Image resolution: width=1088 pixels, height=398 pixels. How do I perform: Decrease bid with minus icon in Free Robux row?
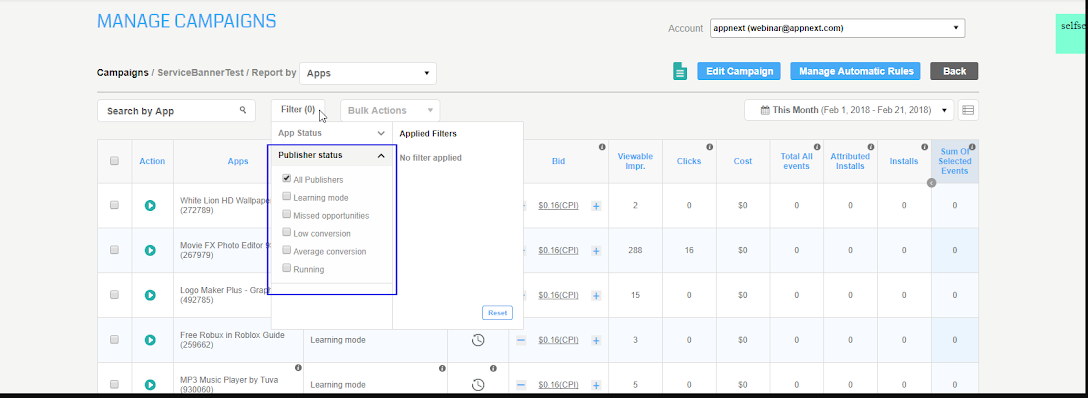tap(521, 340)
